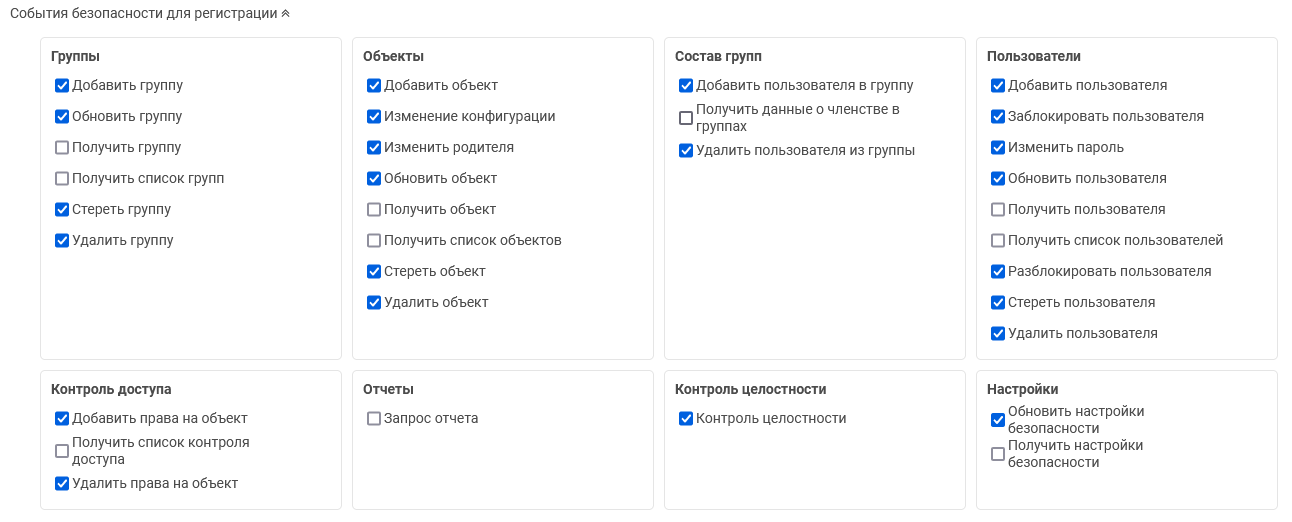
Task: Disable 'Удалить группу' checkbox
Action: click(62, 241)
